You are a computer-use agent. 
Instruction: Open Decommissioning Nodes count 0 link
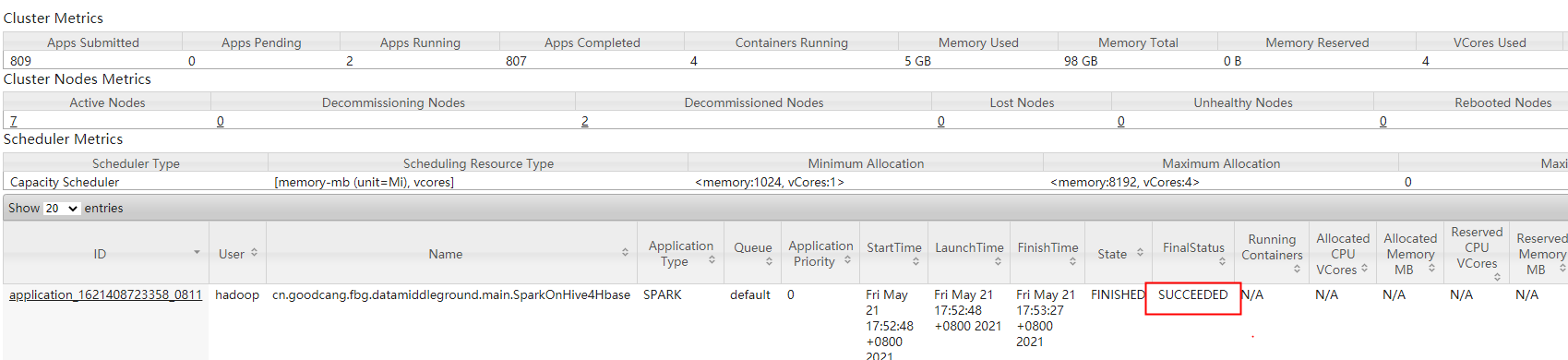tap(220, 121)
